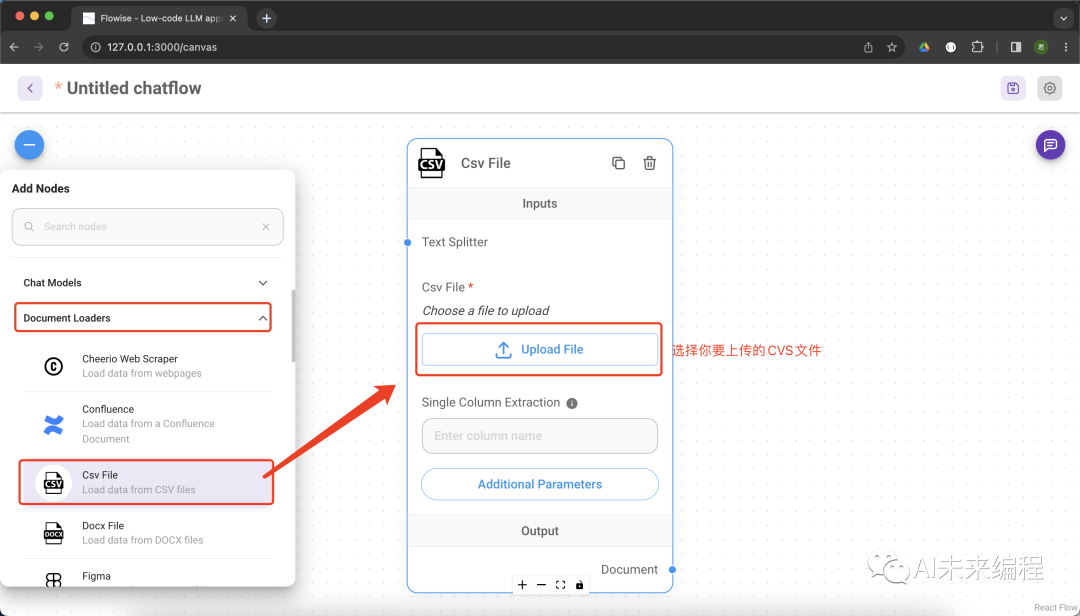This screenshot has height=616, width=1080.
Task: Select the Csv File loader entry
Action: point(147,482)
